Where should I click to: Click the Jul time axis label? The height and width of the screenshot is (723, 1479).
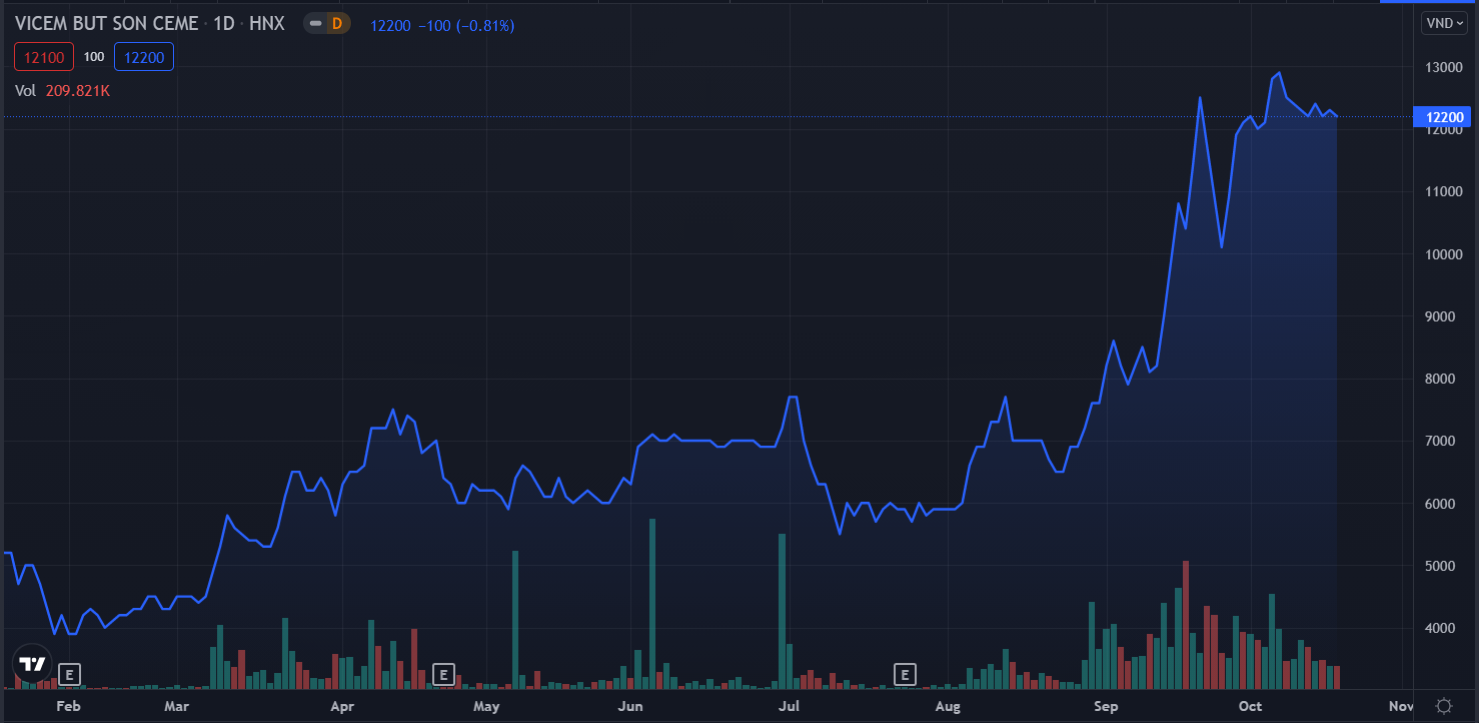789,707
